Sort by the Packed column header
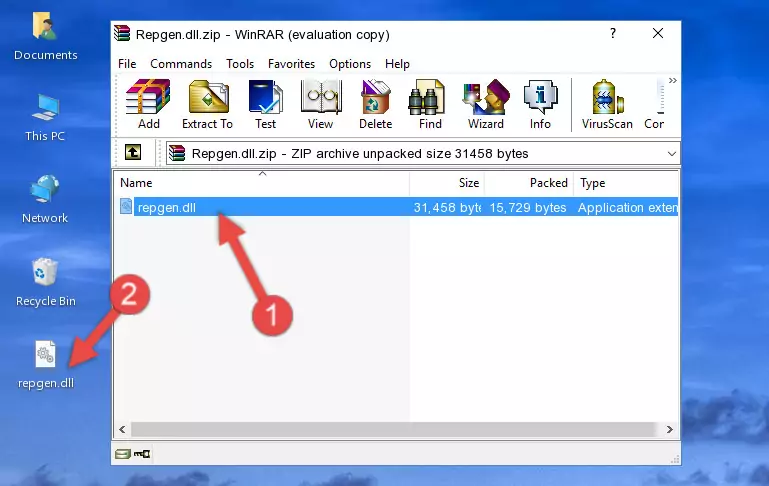Screen dimensions: 769x486 pos(529,183)
